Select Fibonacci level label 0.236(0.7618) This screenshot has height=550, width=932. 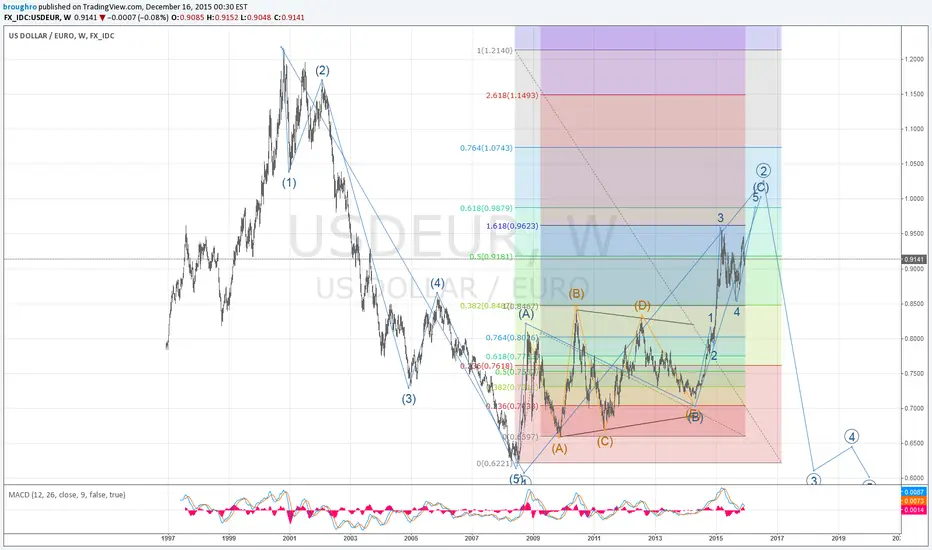tap(486, 366)
